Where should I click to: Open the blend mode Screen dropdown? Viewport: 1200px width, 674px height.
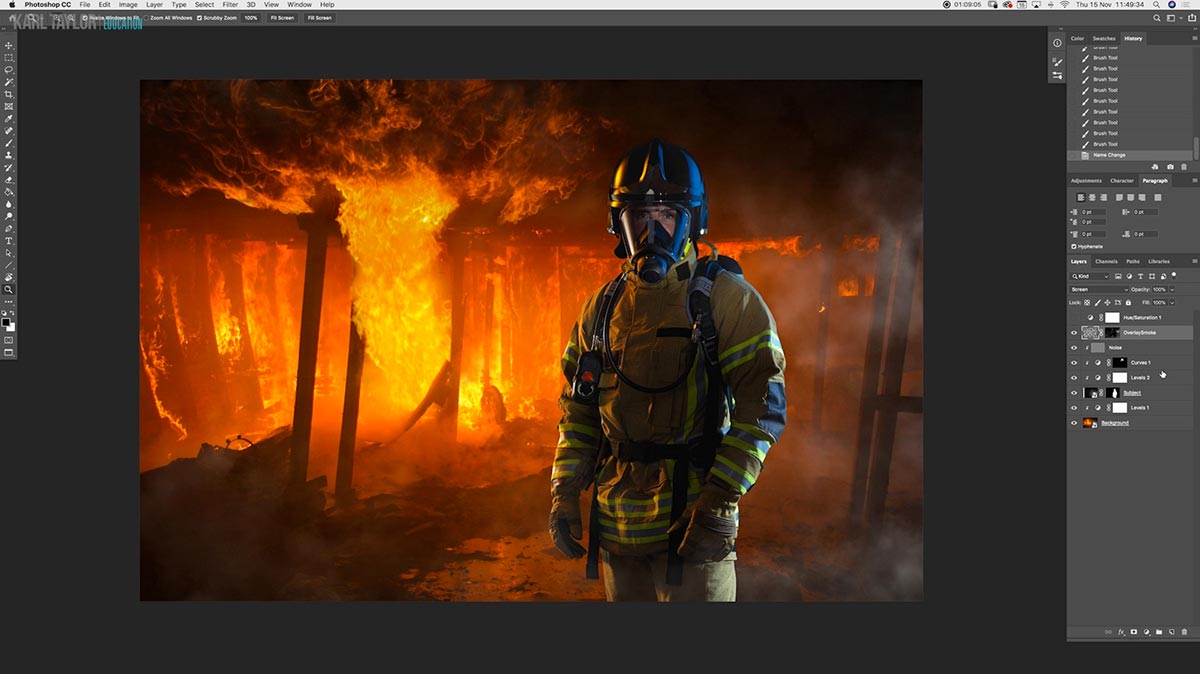(x=1099, y=289)
